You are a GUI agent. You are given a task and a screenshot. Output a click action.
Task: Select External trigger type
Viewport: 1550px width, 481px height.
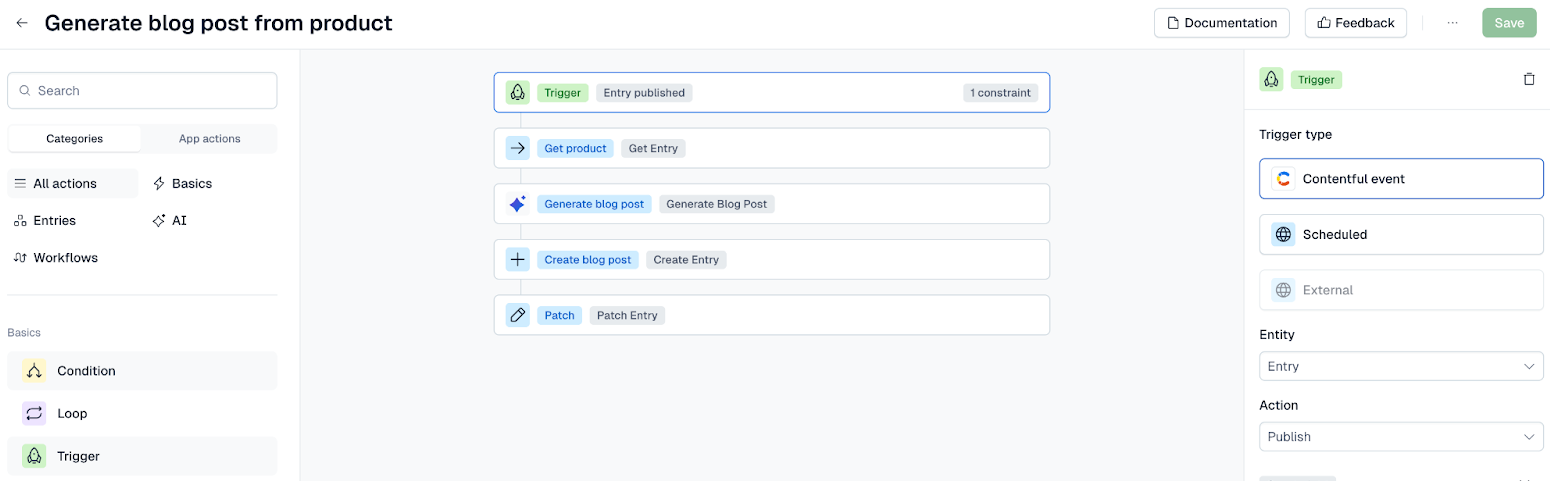[1401, 290]
